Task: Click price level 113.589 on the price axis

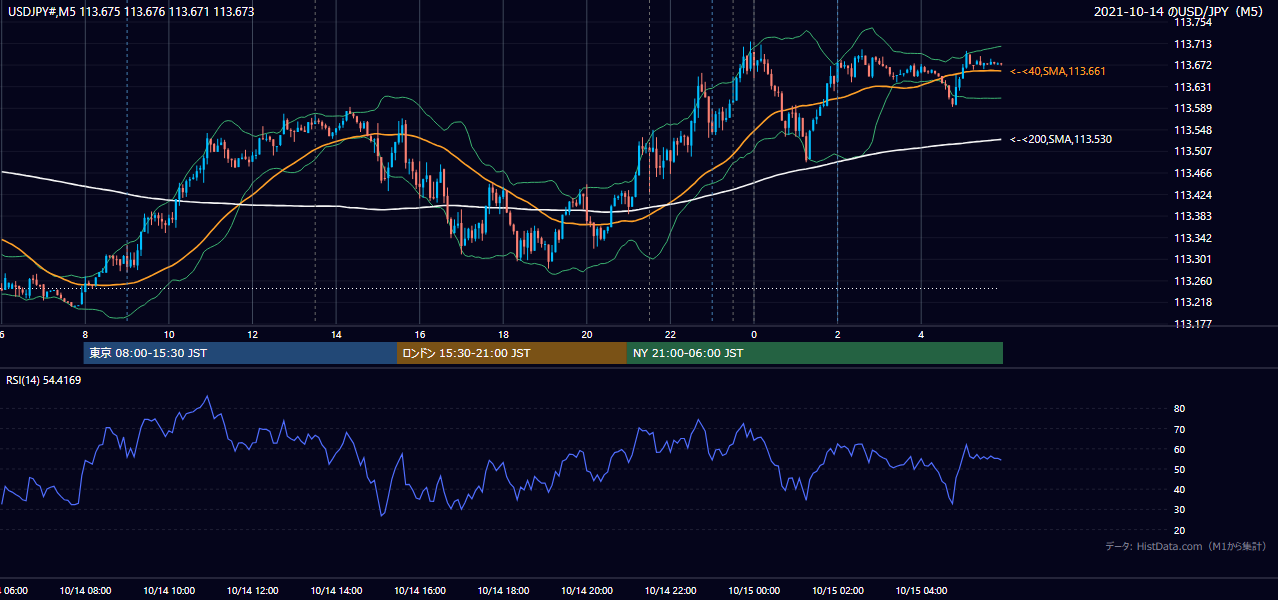Action: 1192,108
